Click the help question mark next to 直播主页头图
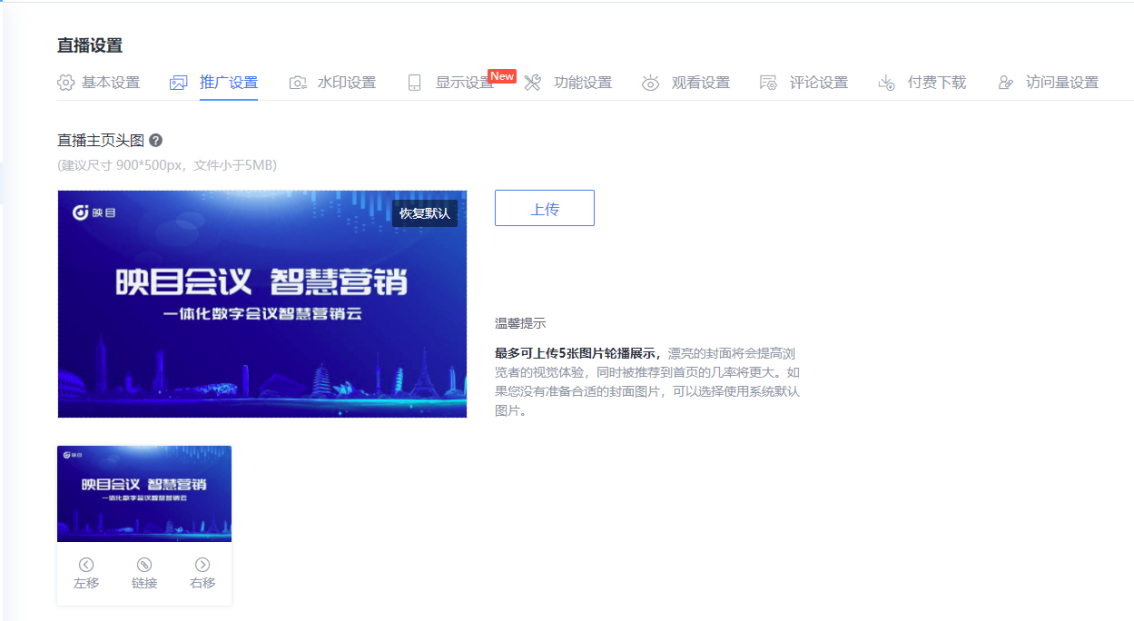 [155, 140]
